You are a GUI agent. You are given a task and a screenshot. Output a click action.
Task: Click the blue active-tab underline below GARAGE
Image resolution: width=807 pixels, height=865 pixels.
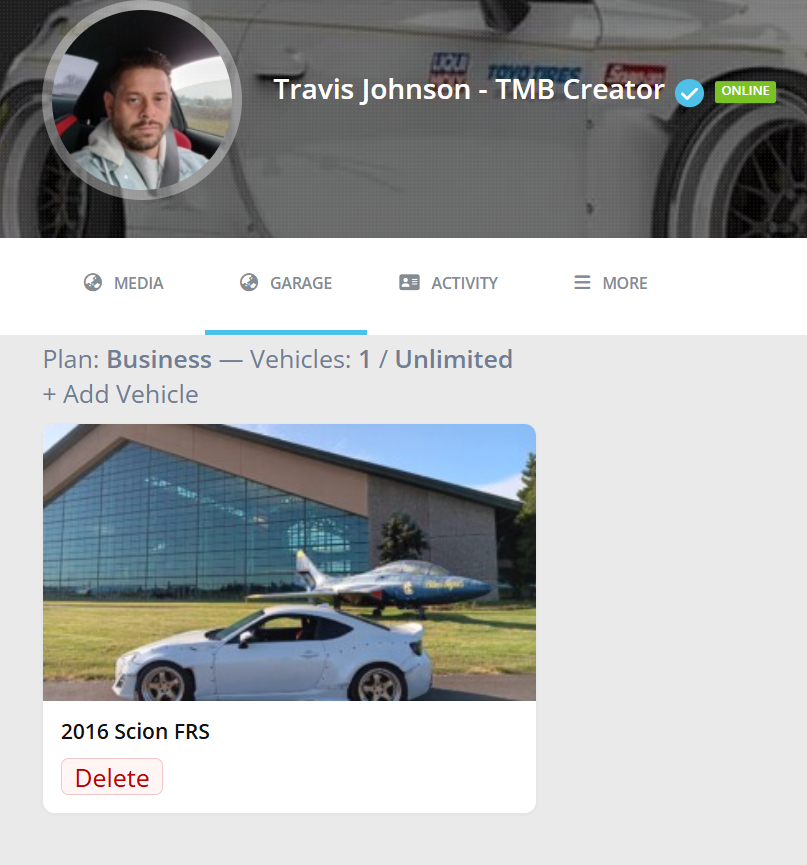tap(286, 332)
